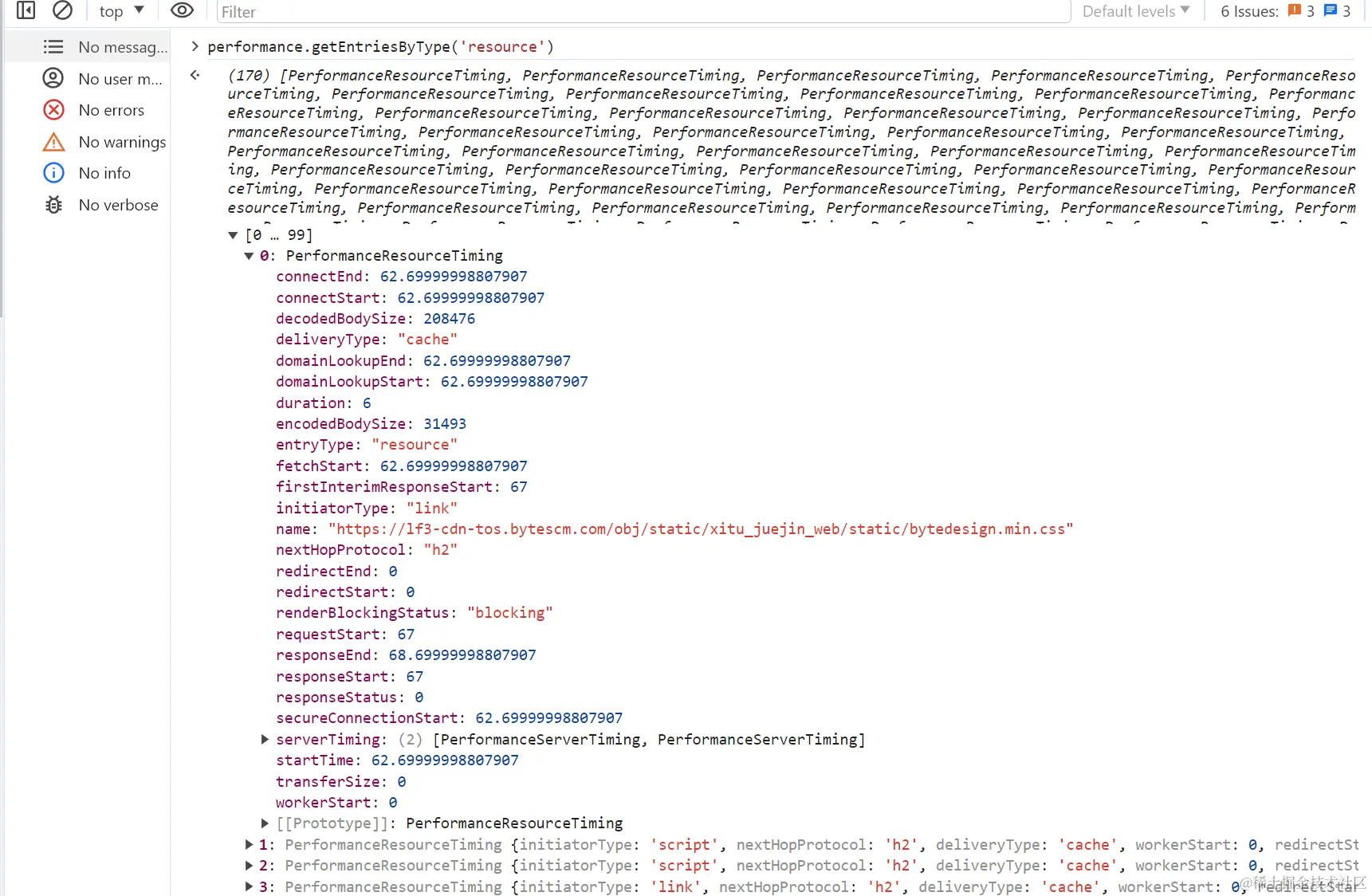1372x896 pixels.
Task: Expand the serverTiming array
Action: [x=265, y=740]
